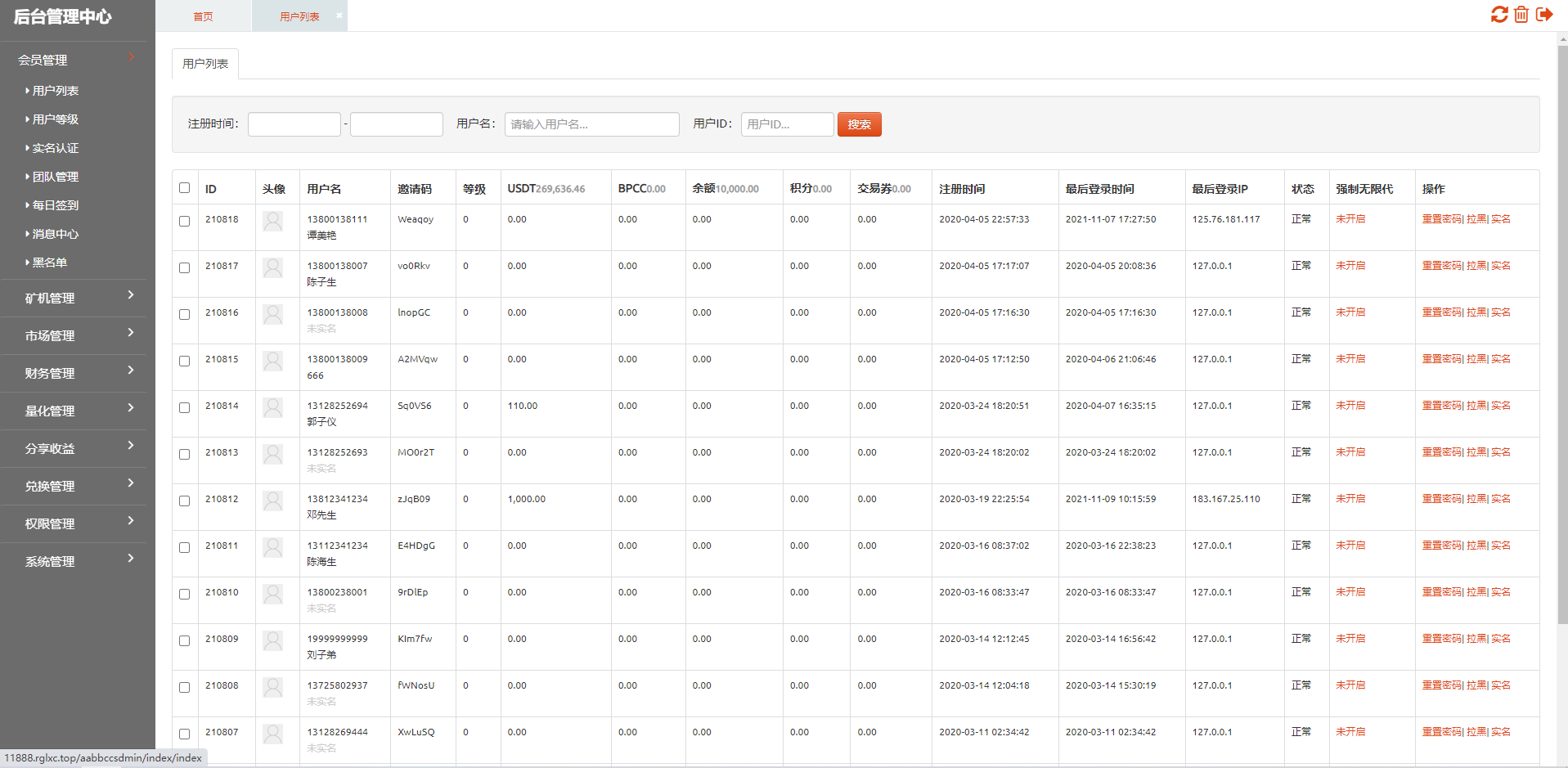This screenshot has width=1568, height=768.
Task: Click avatar icon for user 210809
Action: (273, 640)
